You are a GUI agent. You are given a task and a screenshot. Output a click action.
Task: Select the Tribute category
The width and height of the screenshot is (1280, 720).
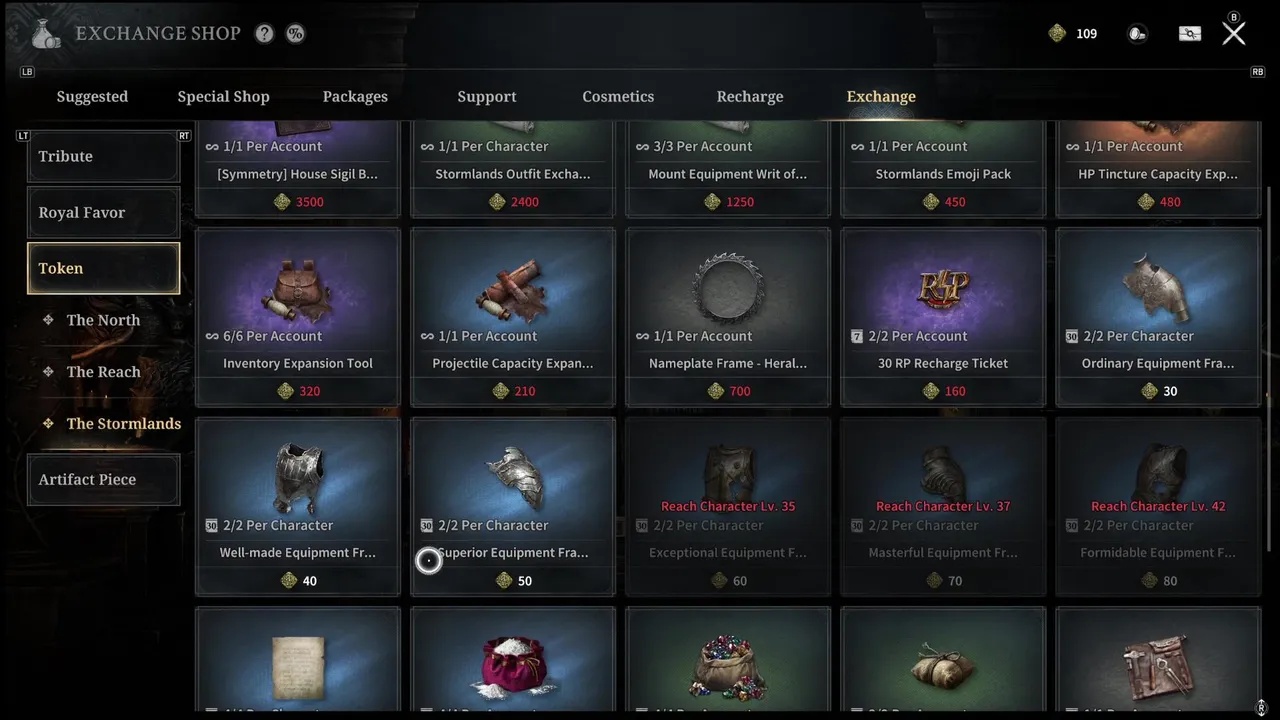[103, 156]
